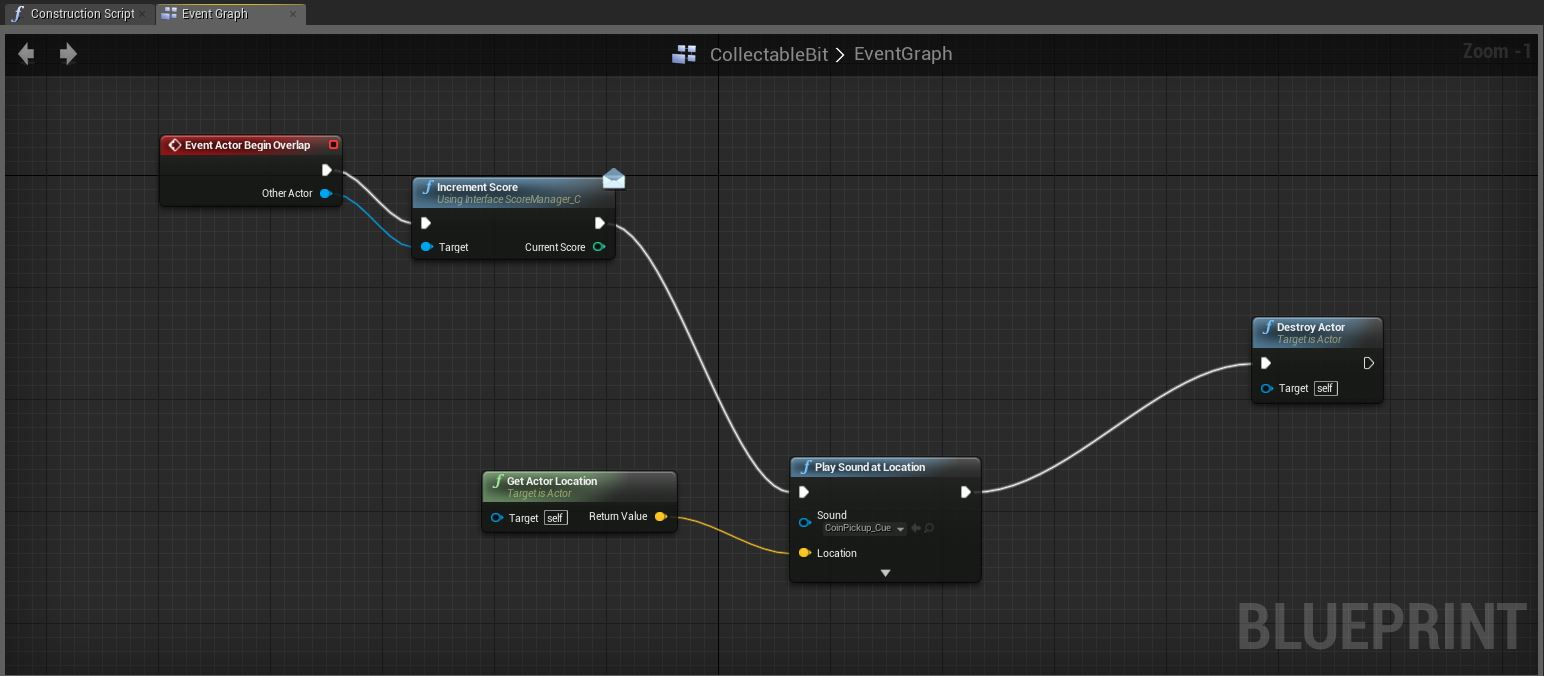The height and width of the screenshot is (676, 1544).
Task: Click the CollectableBit breadcrumb link
Action: [x=769, y=54]
